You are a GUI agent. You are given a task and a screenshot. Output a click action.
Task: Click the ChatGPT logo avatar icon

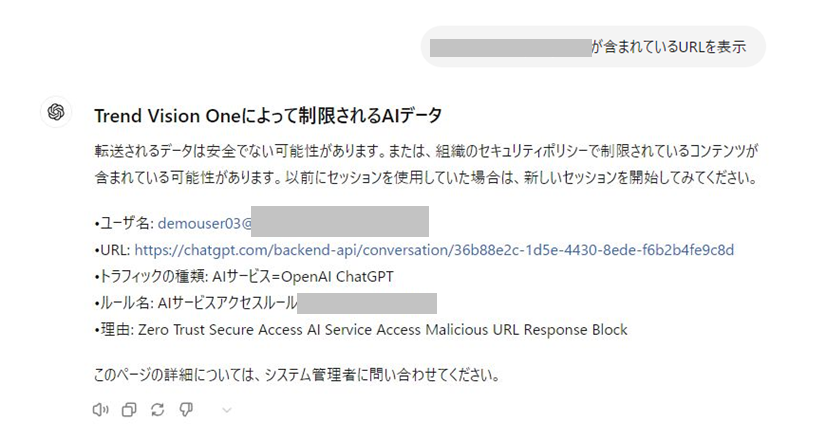56,112
